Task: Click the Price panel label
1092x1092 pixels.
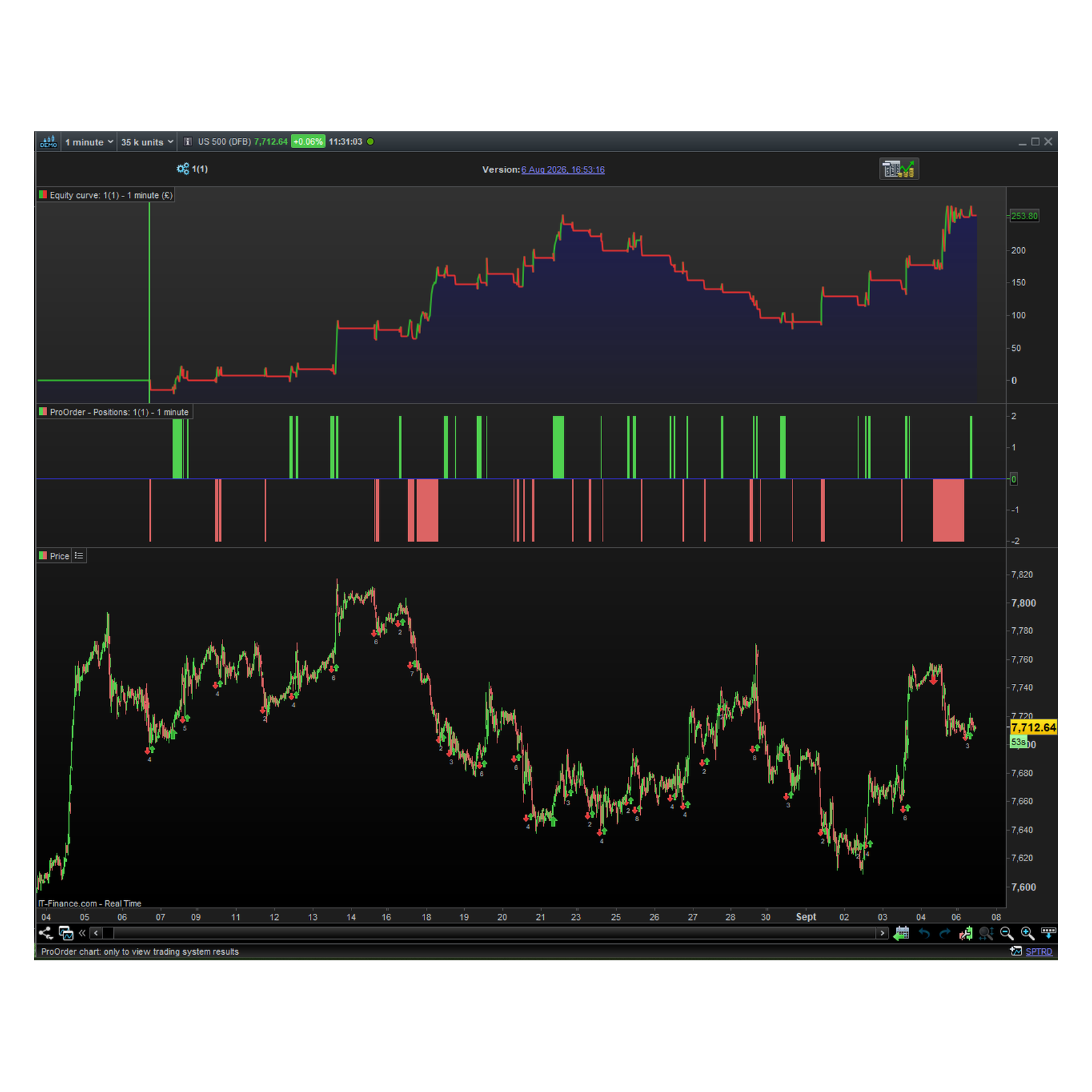Action: (x=54, y=556)
